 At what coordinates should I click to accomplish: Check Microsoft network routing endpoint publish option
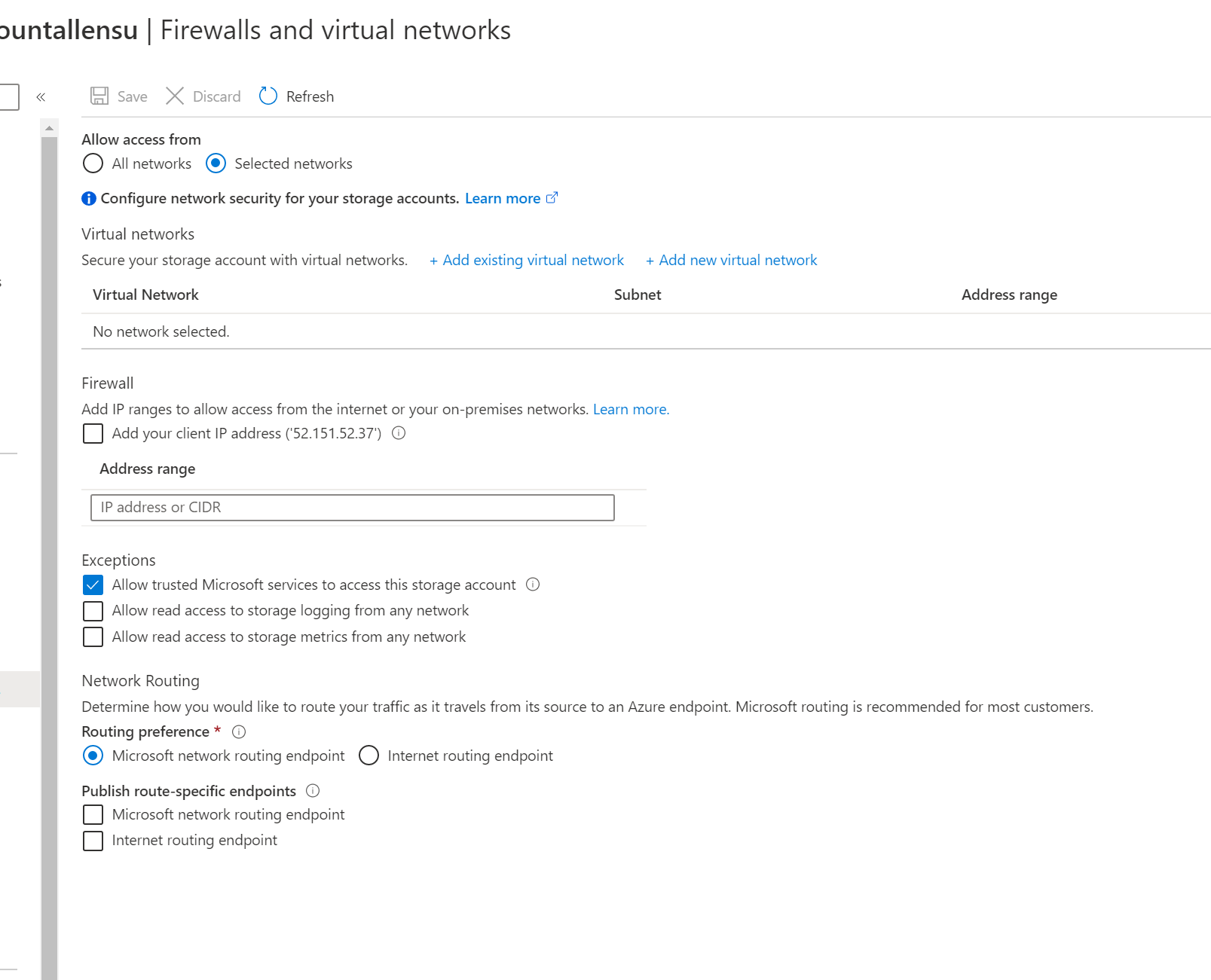[x=92, y=814]
